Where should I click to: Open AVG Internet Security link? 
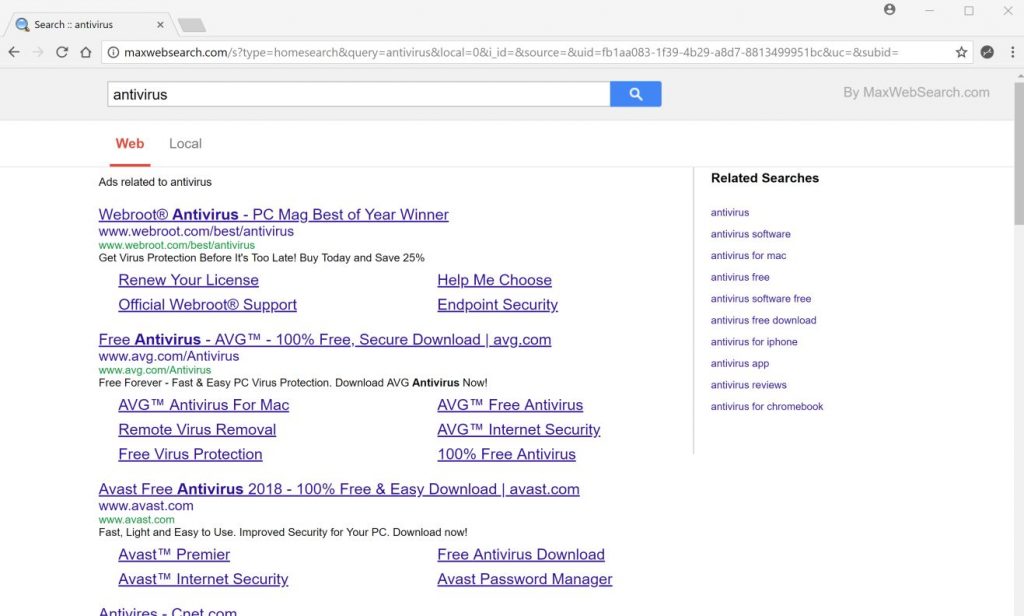point(519,430)
